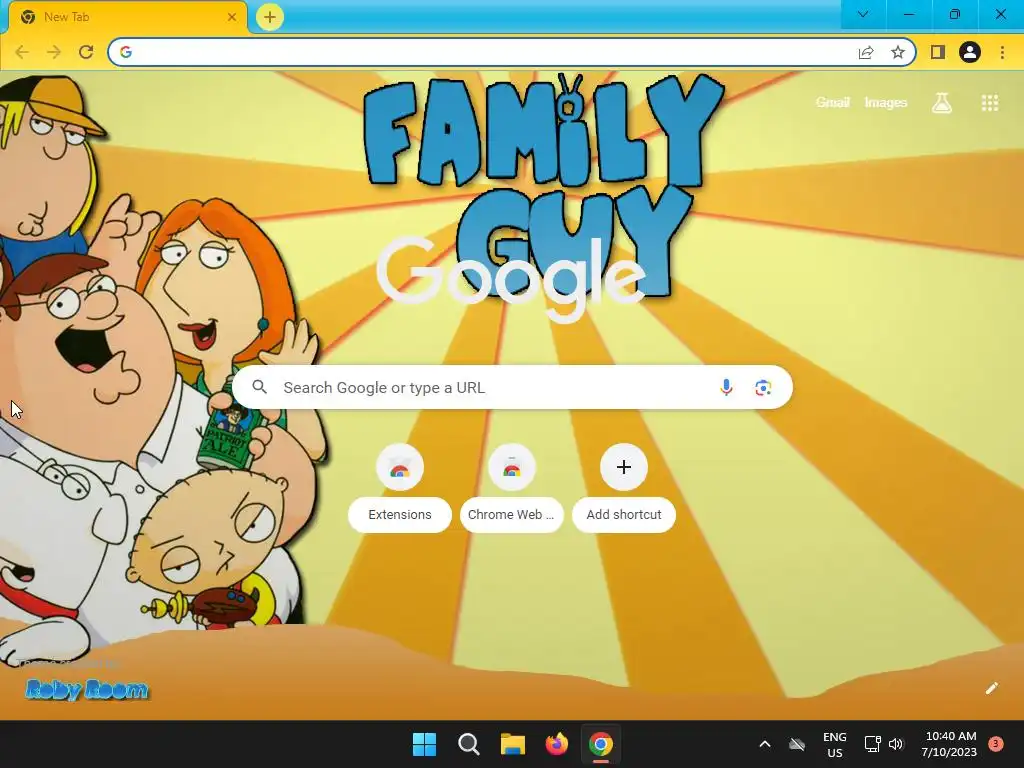
Task: Click Chrome icon in taskbar
Action: (601, 744)
